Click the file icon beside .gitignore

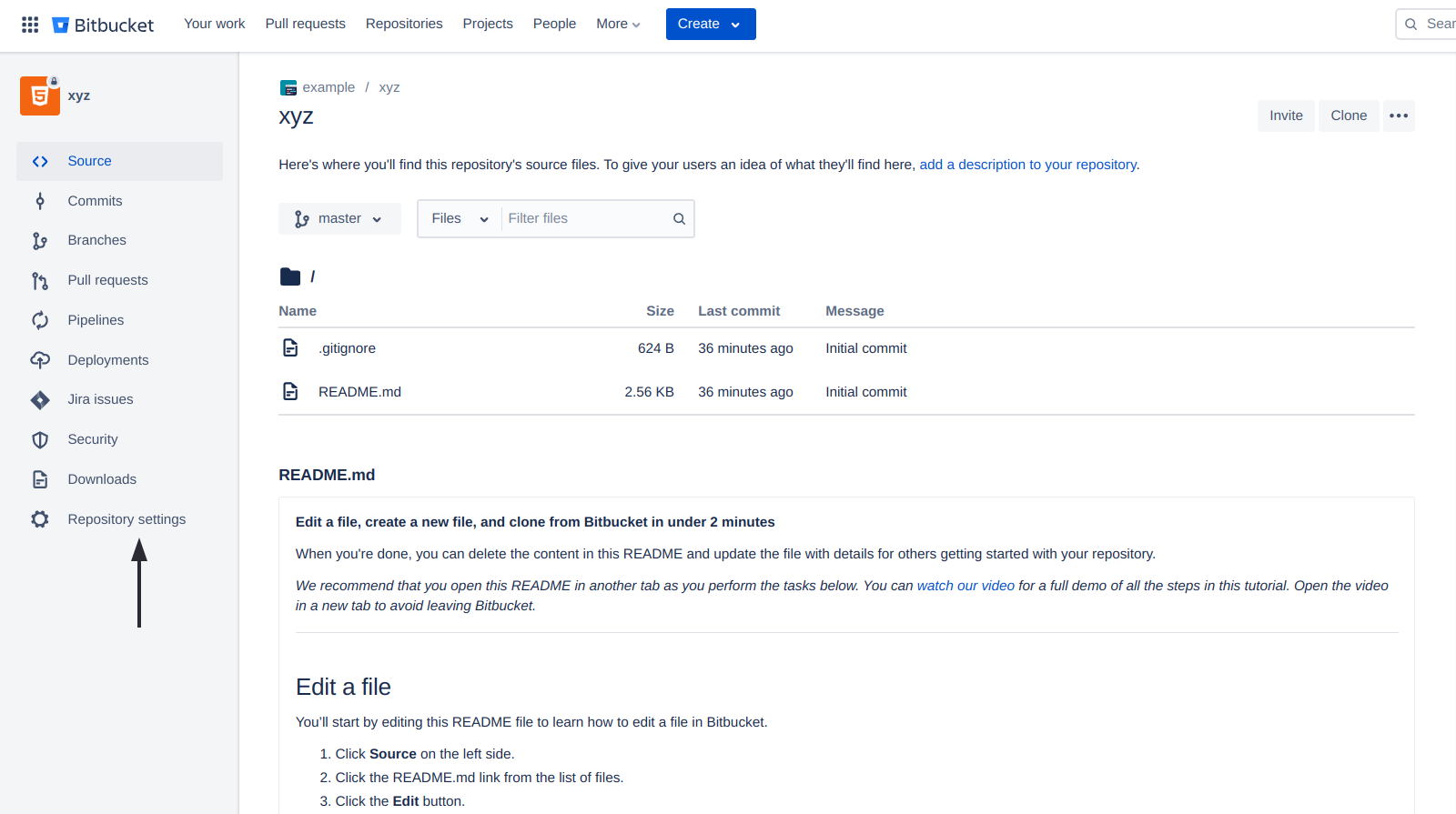click(290, 347)
